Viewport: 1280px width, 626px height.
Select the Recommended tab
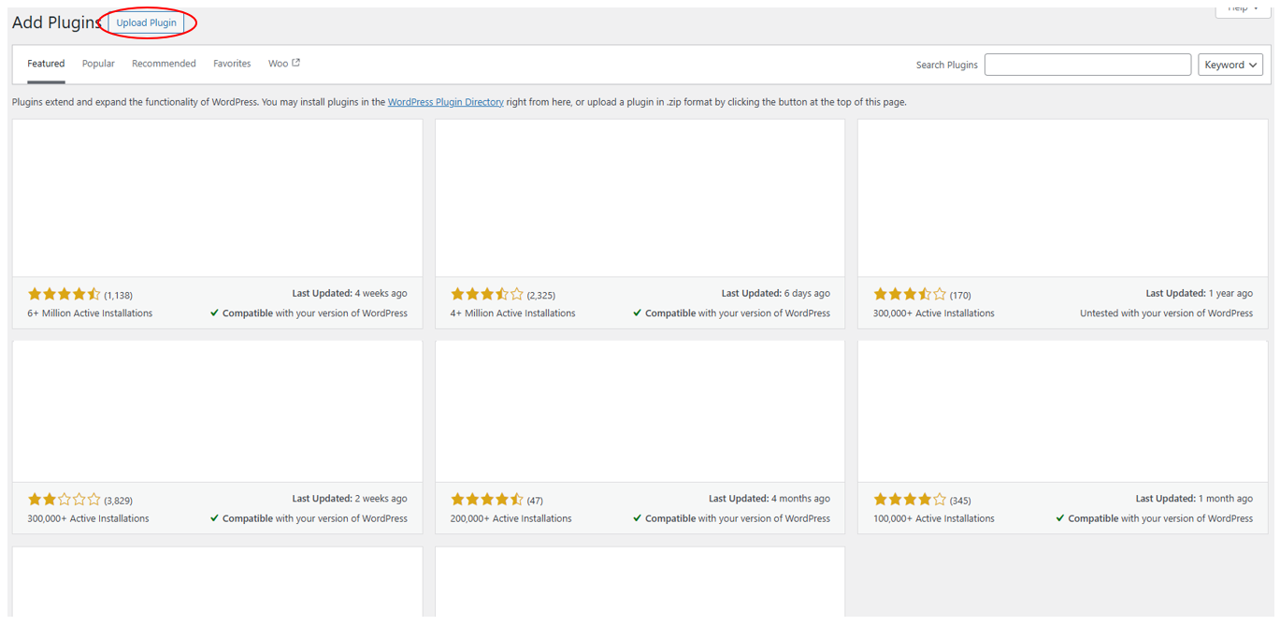coord(164,64)
